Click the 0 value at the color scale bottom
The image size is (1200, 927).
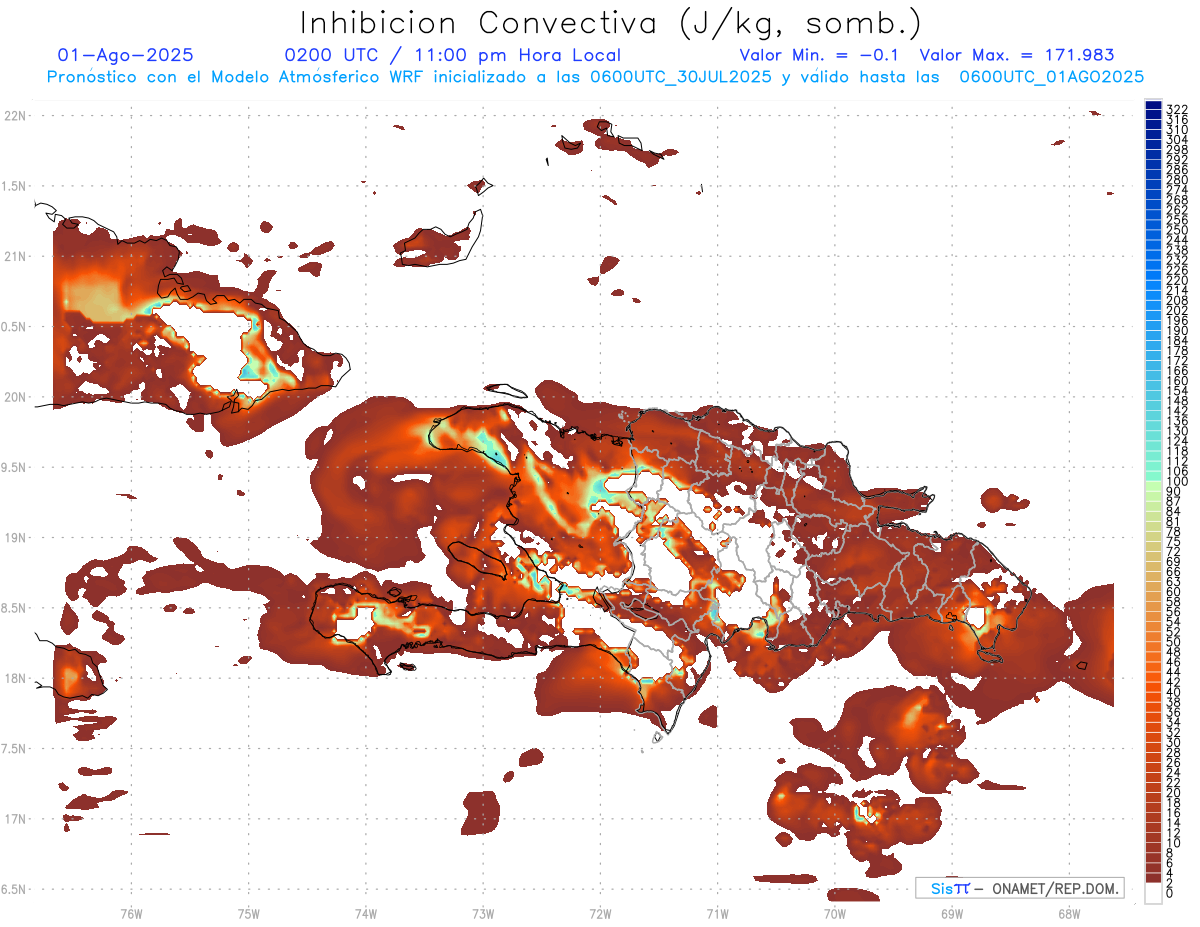point(1170,895)
